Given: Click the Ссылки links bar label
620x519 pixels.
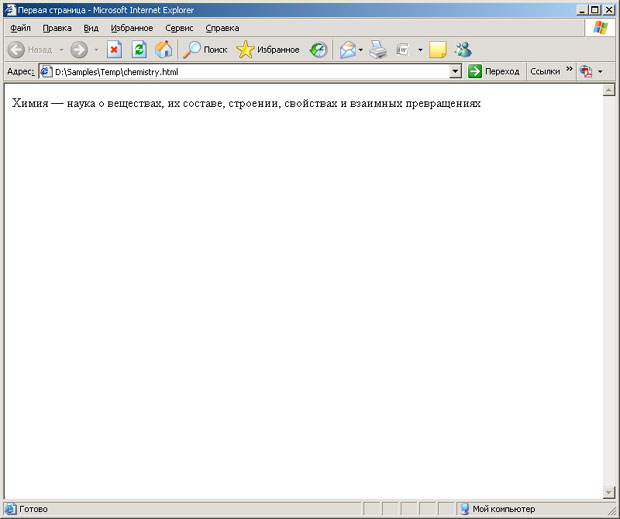Looking at the screenshot, I should (545, 72).
